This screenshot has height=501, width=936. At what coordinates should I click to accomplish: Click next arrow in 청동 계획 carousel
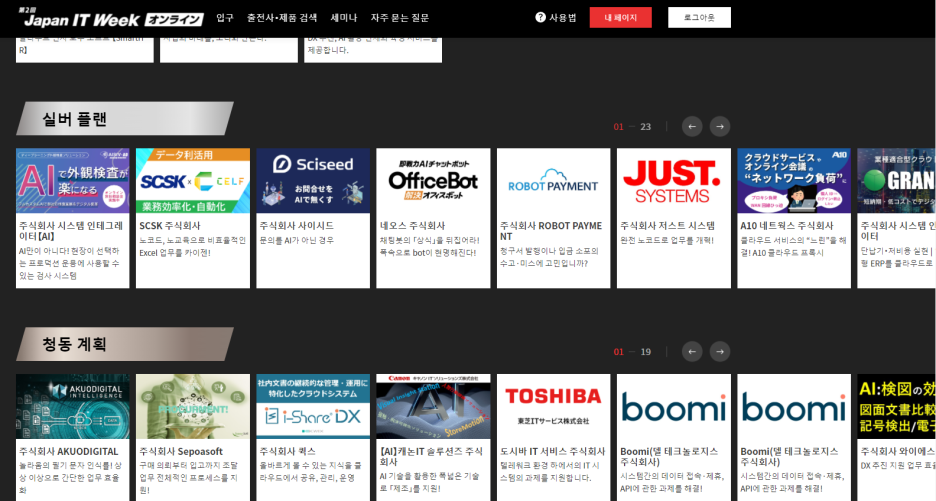720,352
